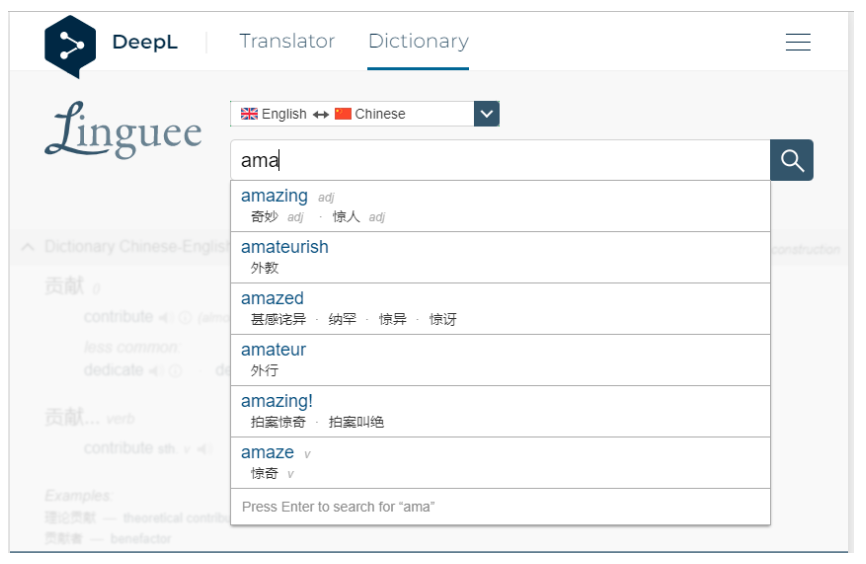This screenshot has height=564, width=866.
Task: Click the magnifying glass search button
Action: pyautogui.click(x=791, y=160)
